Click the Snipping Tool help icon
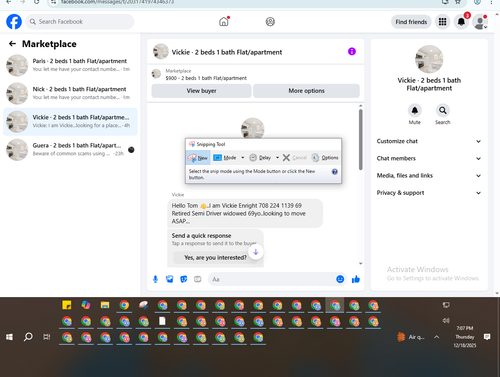Screen dimensions: 500x377 [x=335, y=172]
